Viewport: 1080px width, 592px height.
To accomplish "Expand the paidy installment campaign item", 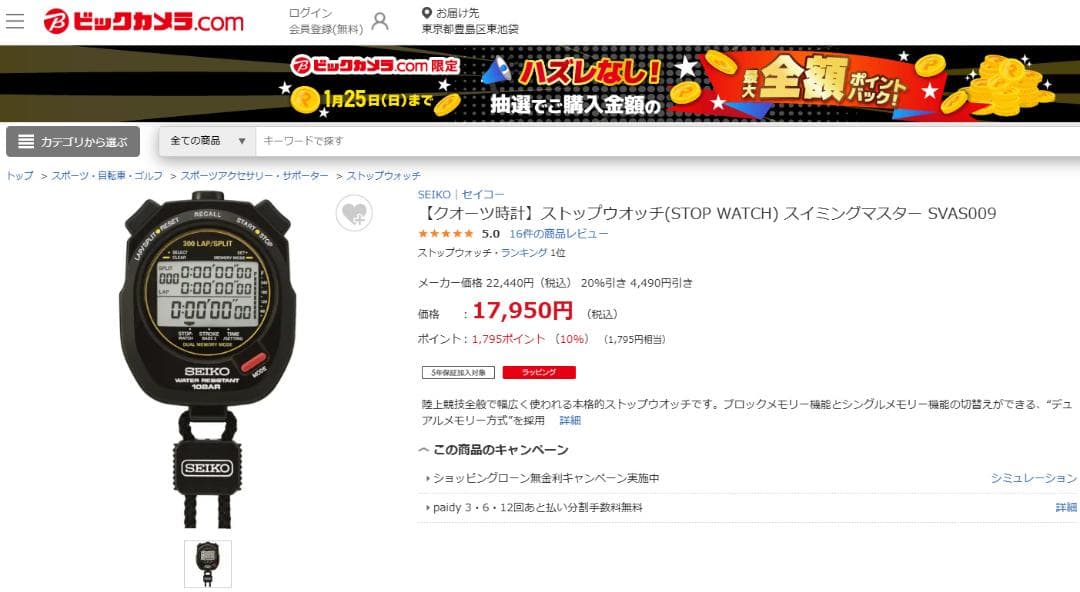I will pos(534,507).
